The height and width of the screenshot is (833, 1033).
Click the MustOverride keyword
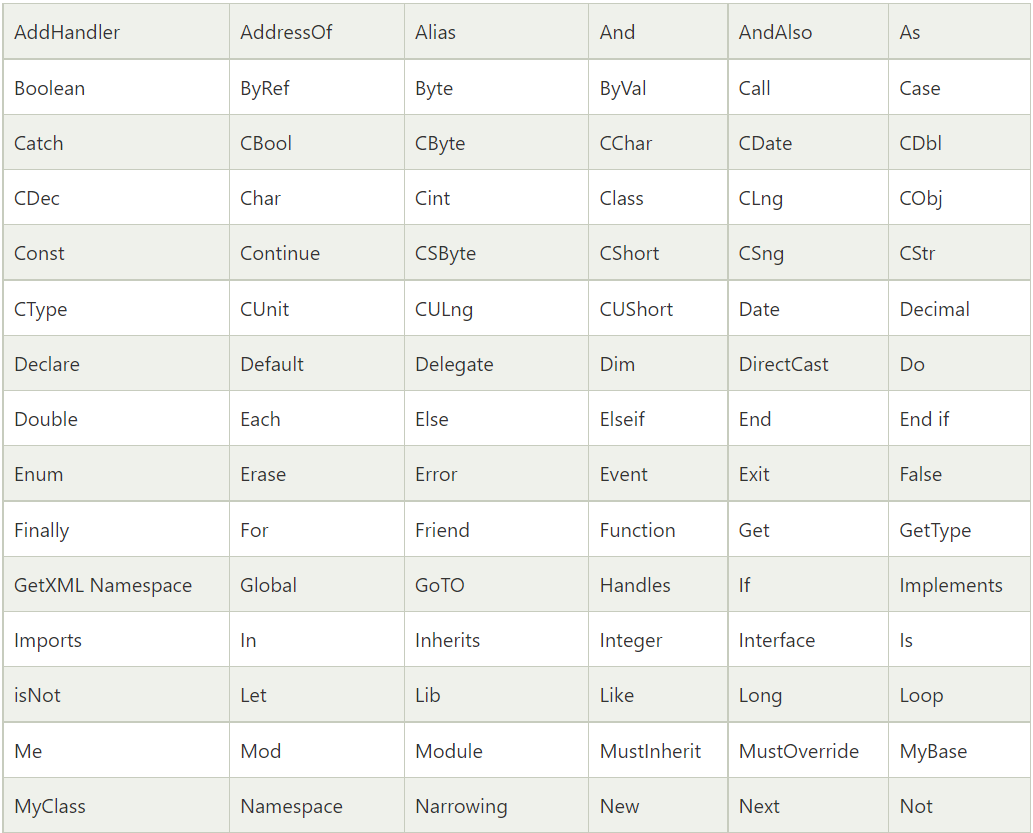tap(799, 751)
